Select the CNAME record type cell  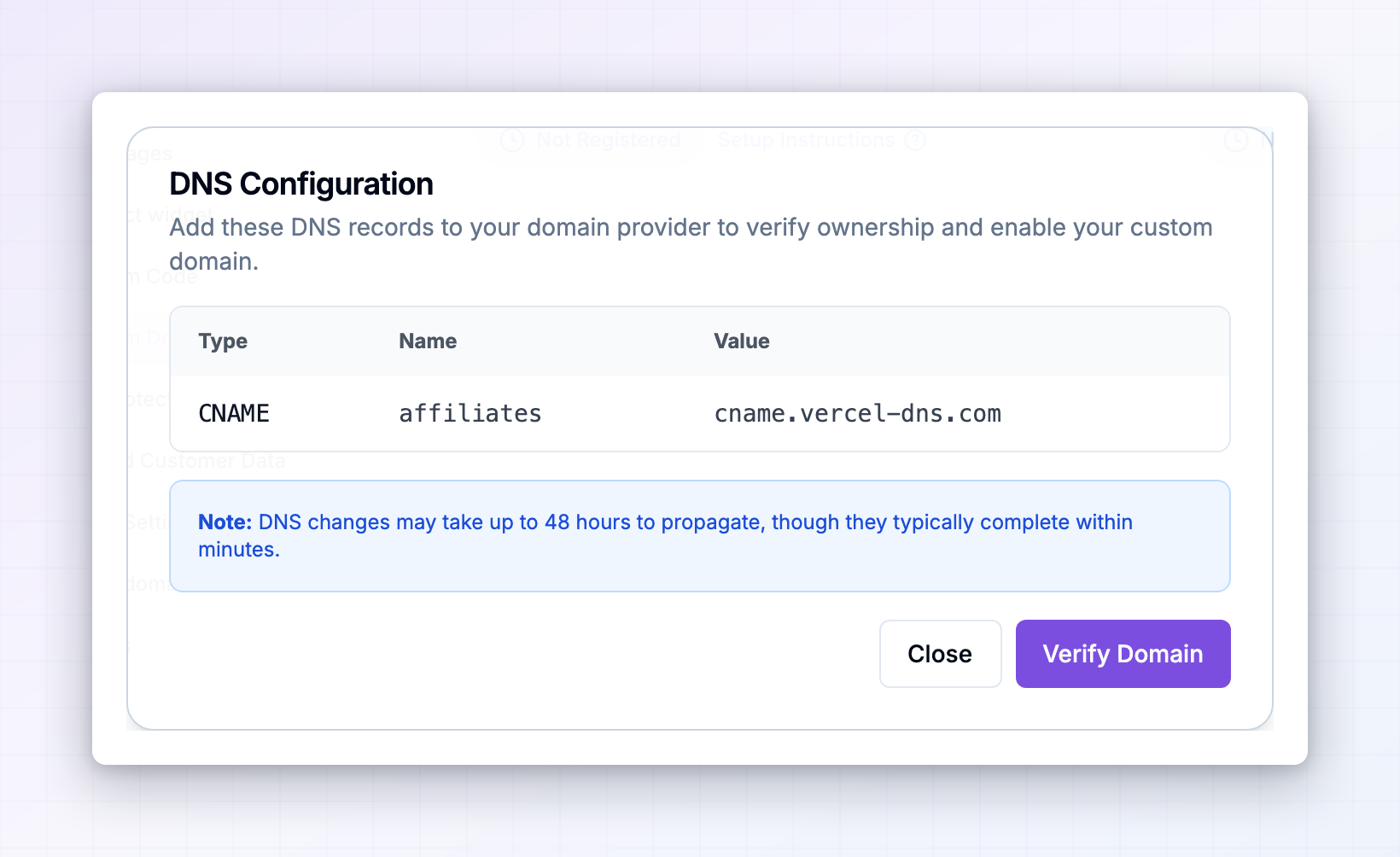[234, 414]
